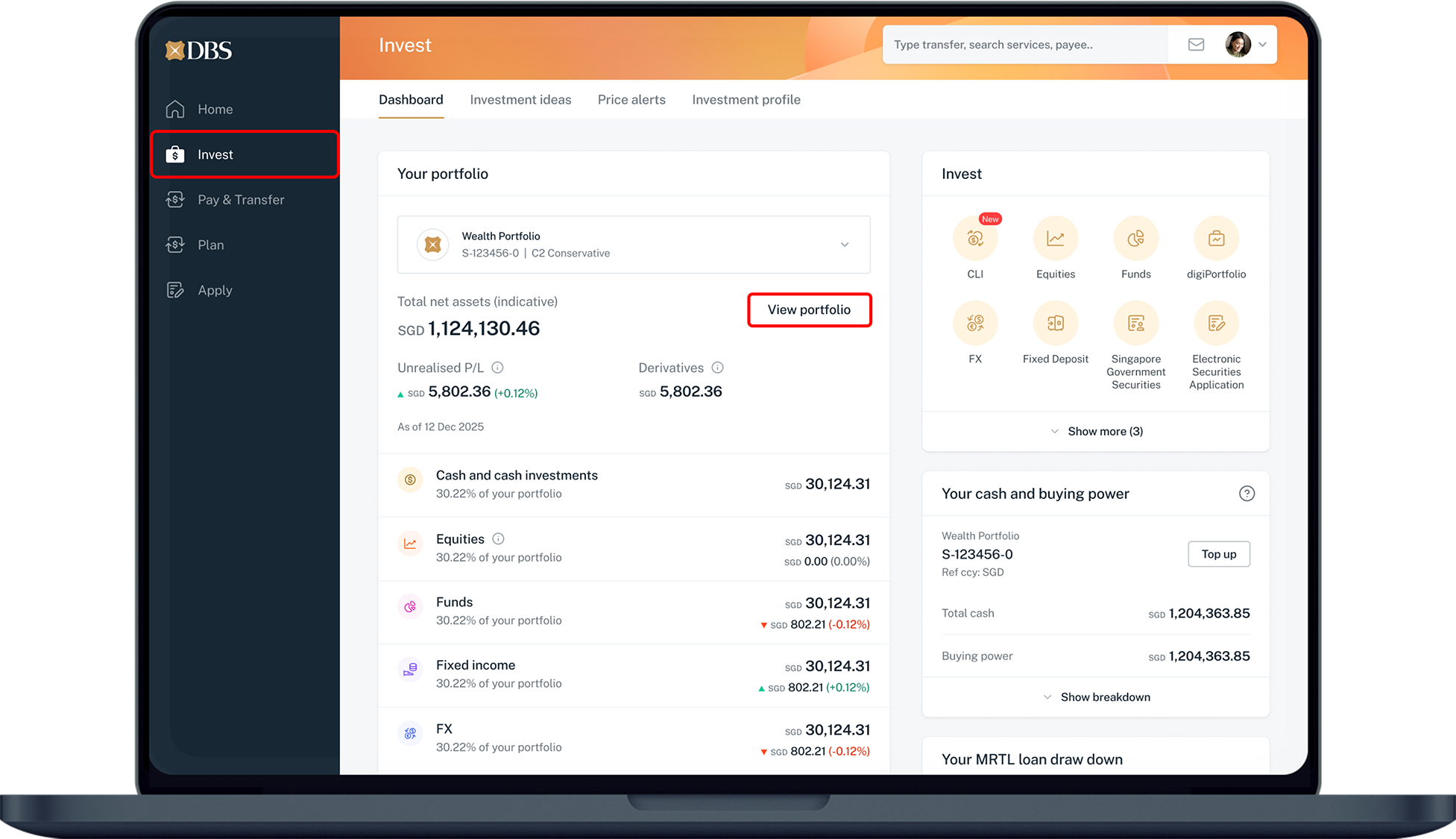Switch to Price alerts tab

[x=631, y=100]
